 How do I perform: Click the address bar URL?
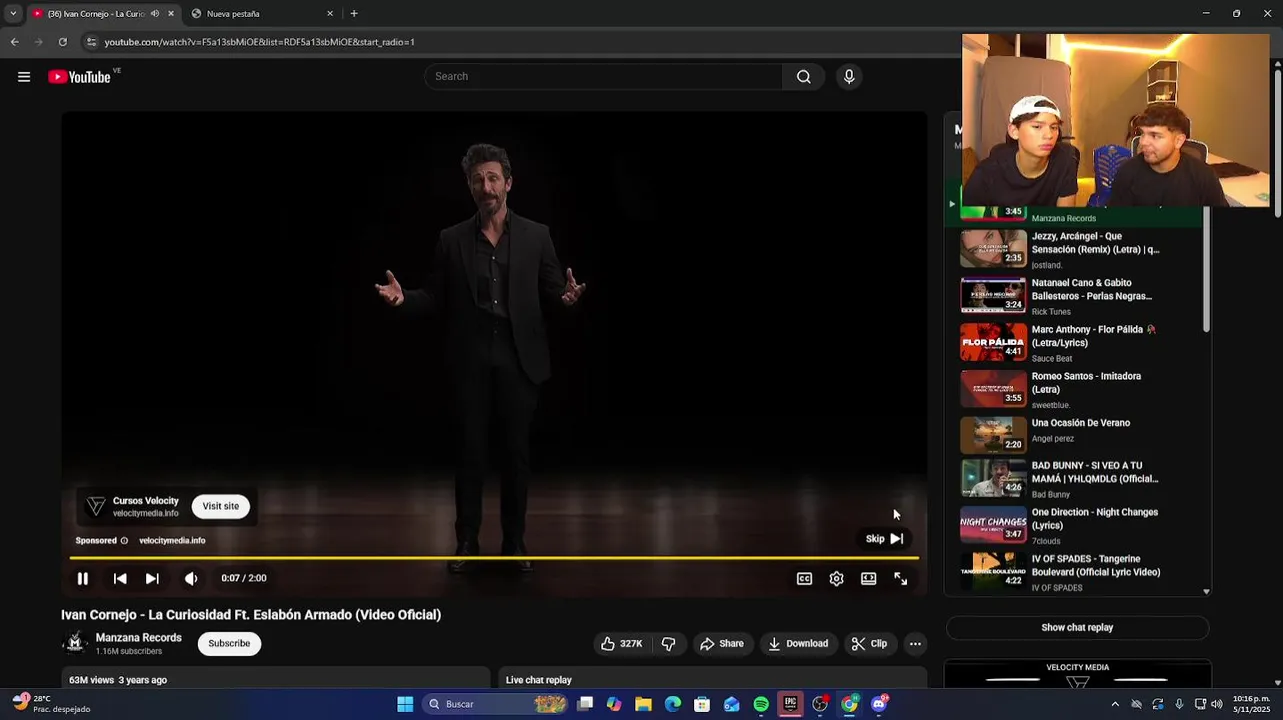[x=260, y=42]
